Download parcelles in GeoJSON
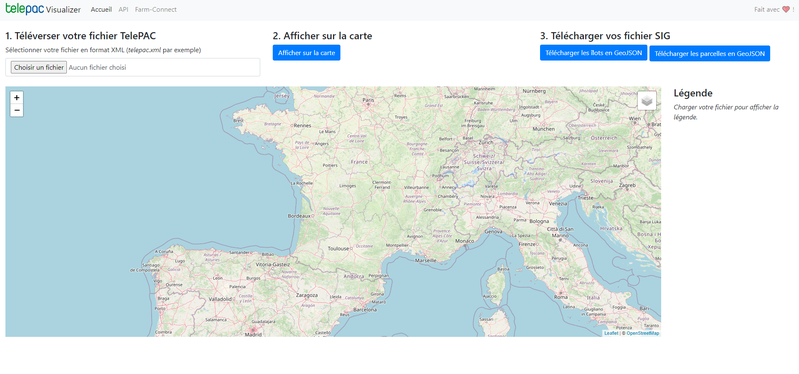799x374 pixels. (x=709, y=54)
